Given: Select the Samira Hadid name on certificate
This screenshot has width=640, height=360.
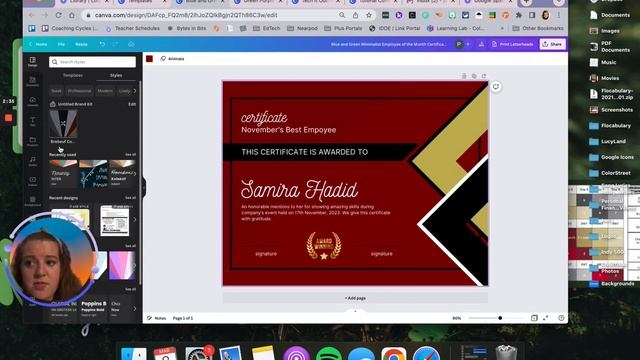Looking at the screenshot, I should click(x=299, y=190).
